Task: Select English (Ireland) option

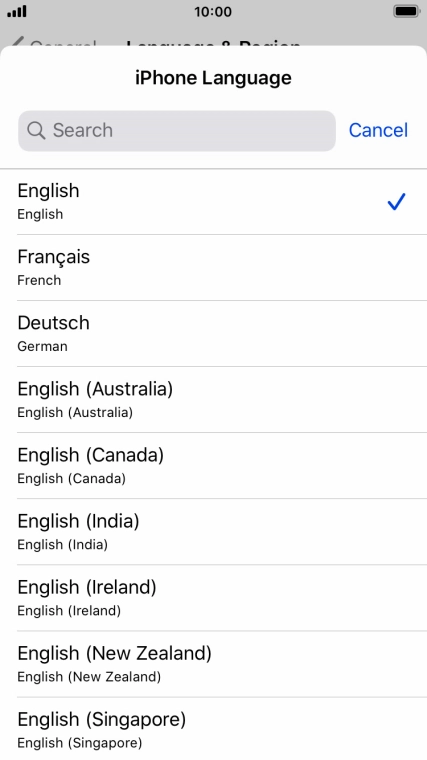Action: 213,597
